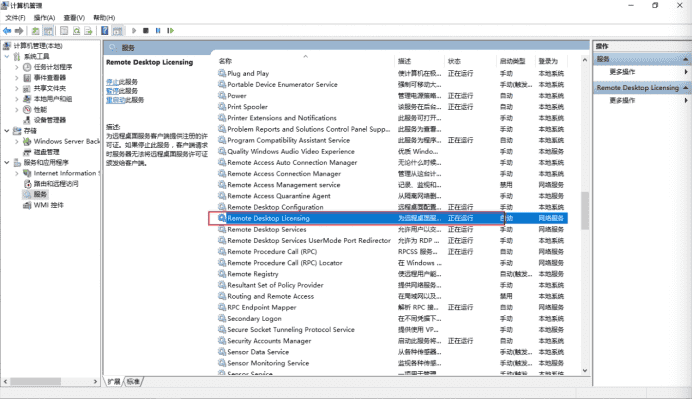The height and width of the screenshot is (399, 693).
Task: Click the services list scroll-up arrow
Action: point(585,60)
